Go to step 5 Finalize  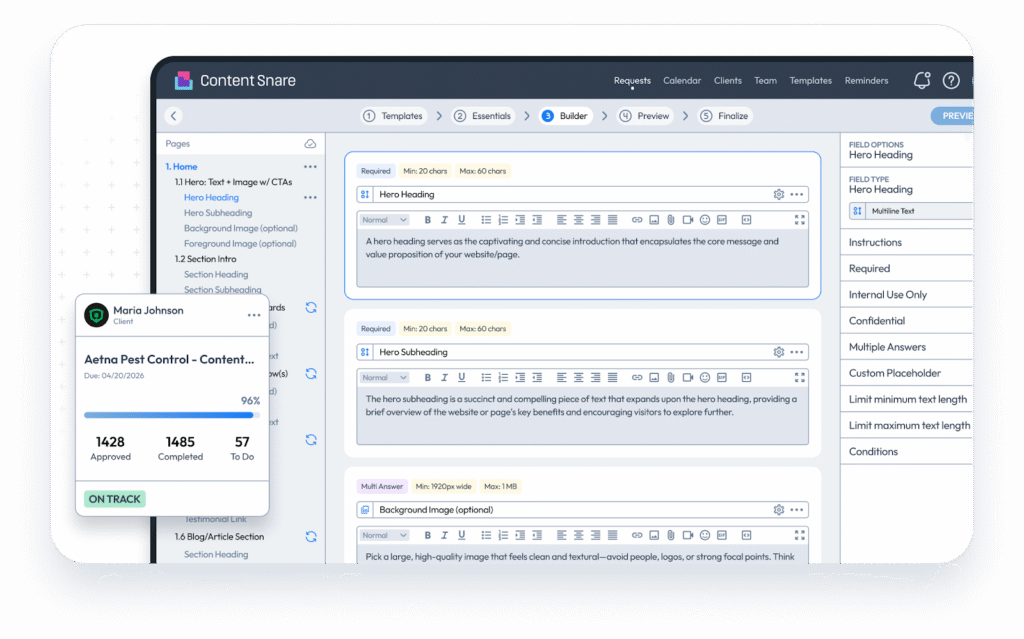pos(725,116)
